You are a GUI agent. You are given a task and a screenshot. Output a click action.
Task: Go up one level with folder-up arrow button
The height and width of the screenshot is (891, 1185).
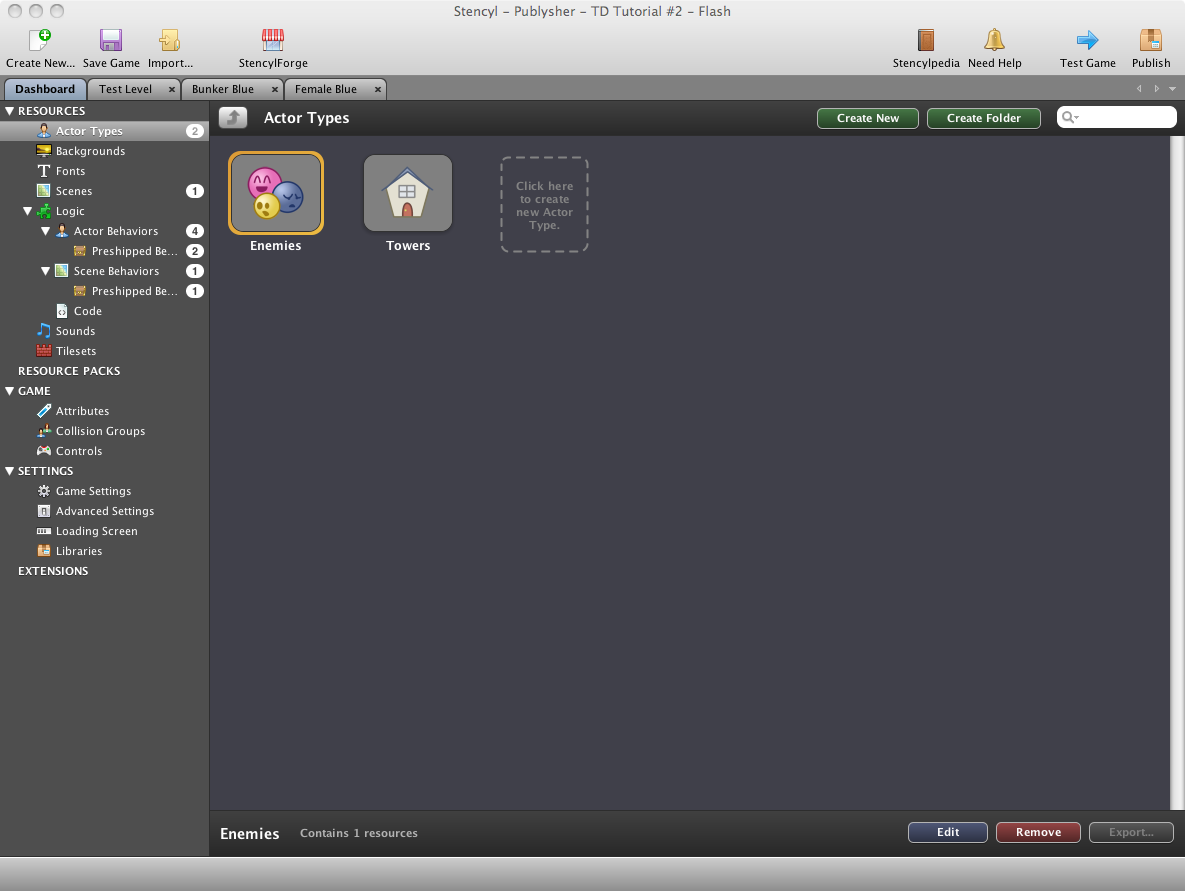point(233,117)
